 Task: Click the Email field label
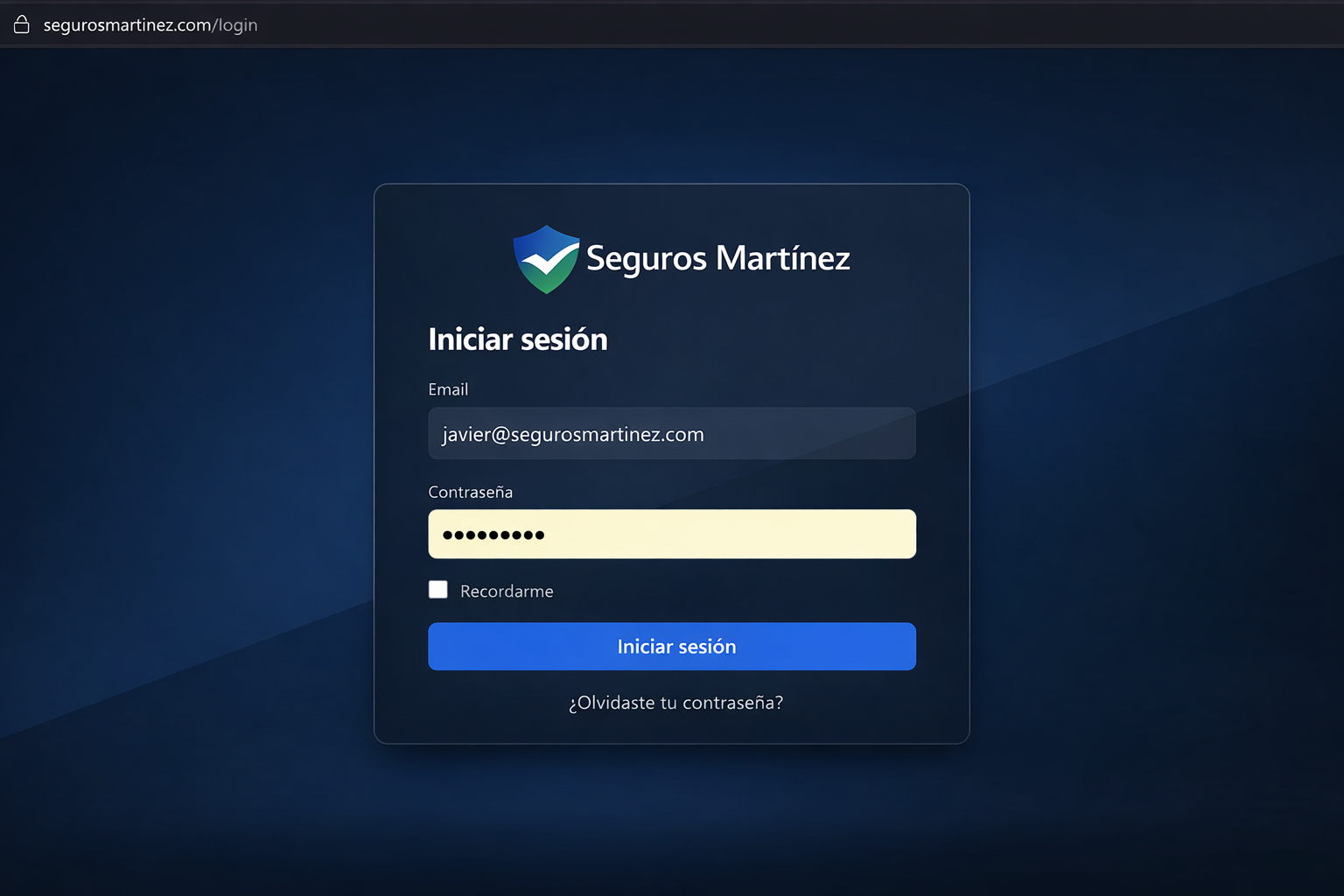click(x=448, y=388)
